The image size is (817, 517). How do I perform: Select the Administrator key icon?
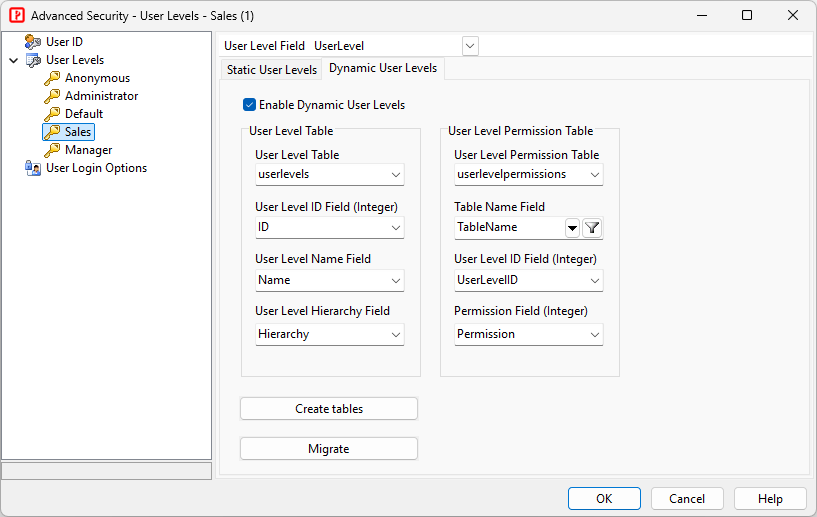pyautogui.click(x=52, y=96)
